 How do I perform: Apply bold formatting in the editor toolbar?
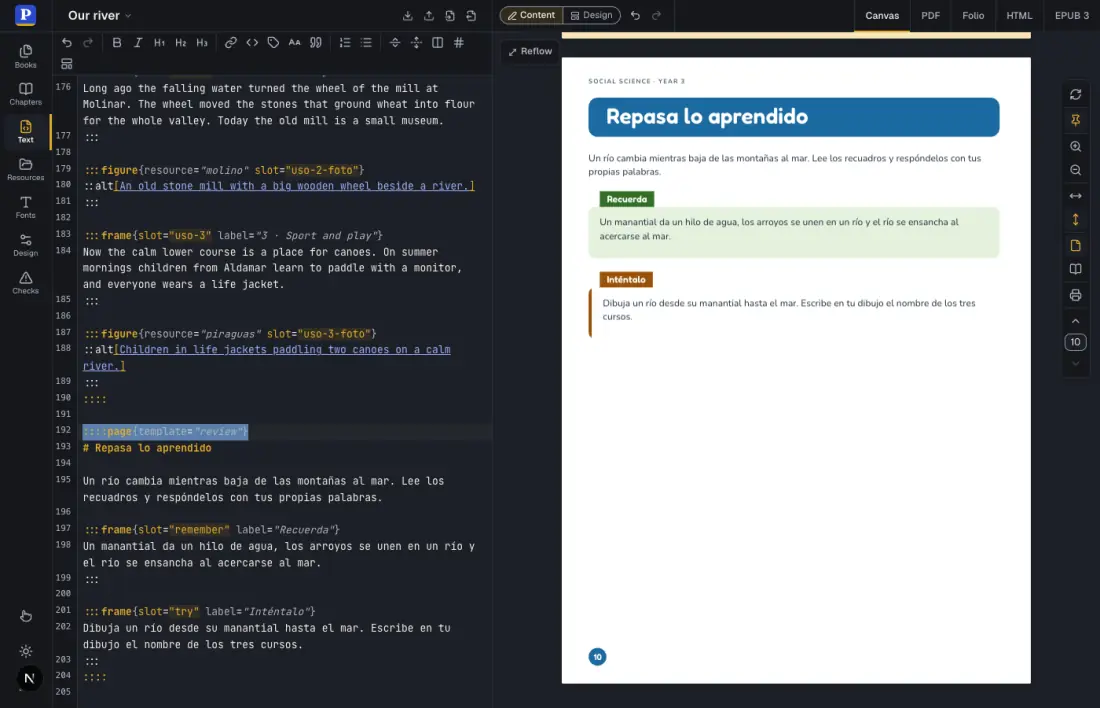116,43
